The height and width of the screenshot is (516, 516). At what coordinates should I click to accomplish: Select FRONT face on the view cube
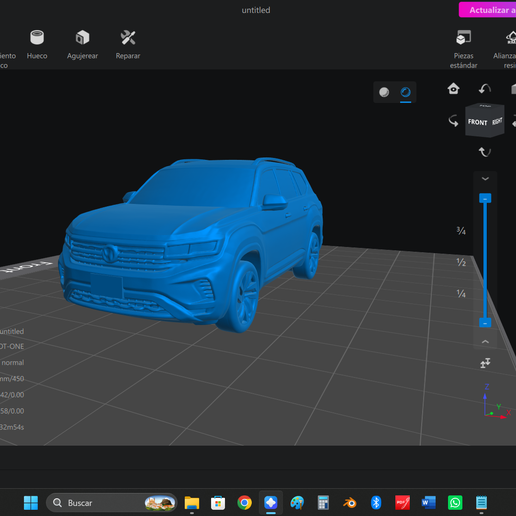(477, 122)
